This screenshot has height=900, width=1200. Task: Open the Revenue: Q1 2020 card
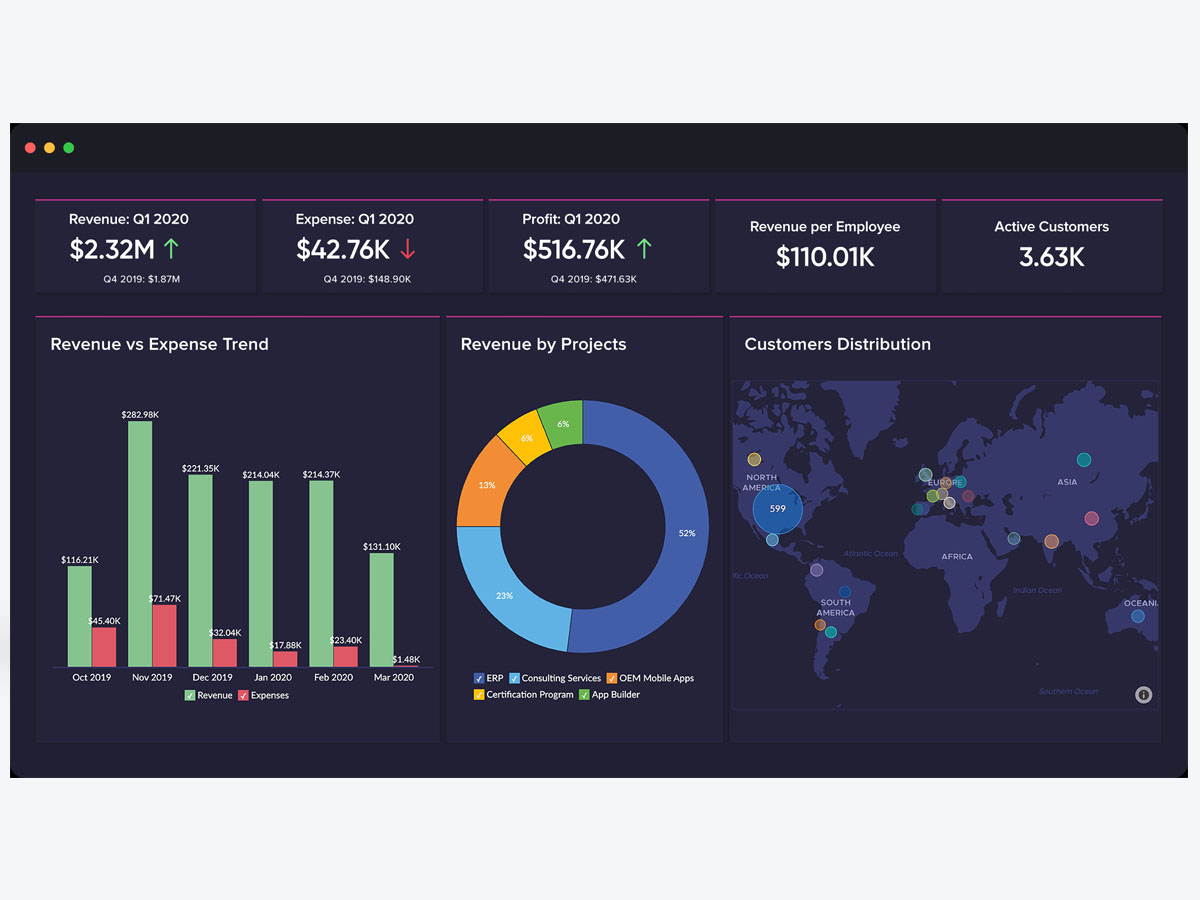[145, 246]
